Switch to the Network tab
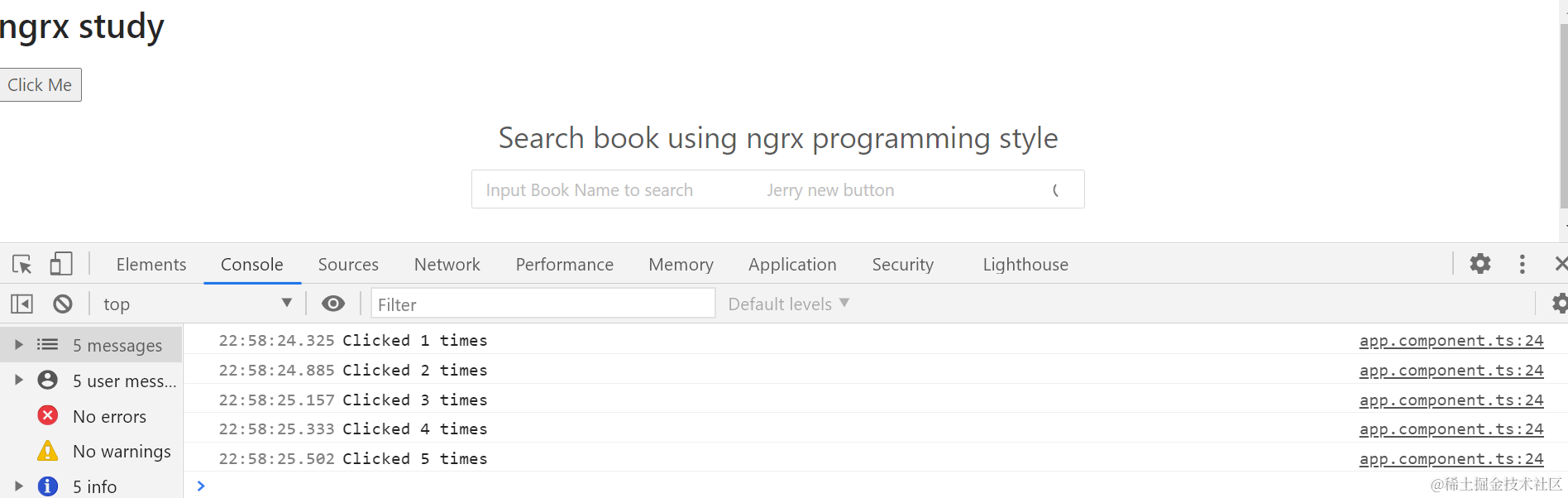1568x498 pixels. 447,265
